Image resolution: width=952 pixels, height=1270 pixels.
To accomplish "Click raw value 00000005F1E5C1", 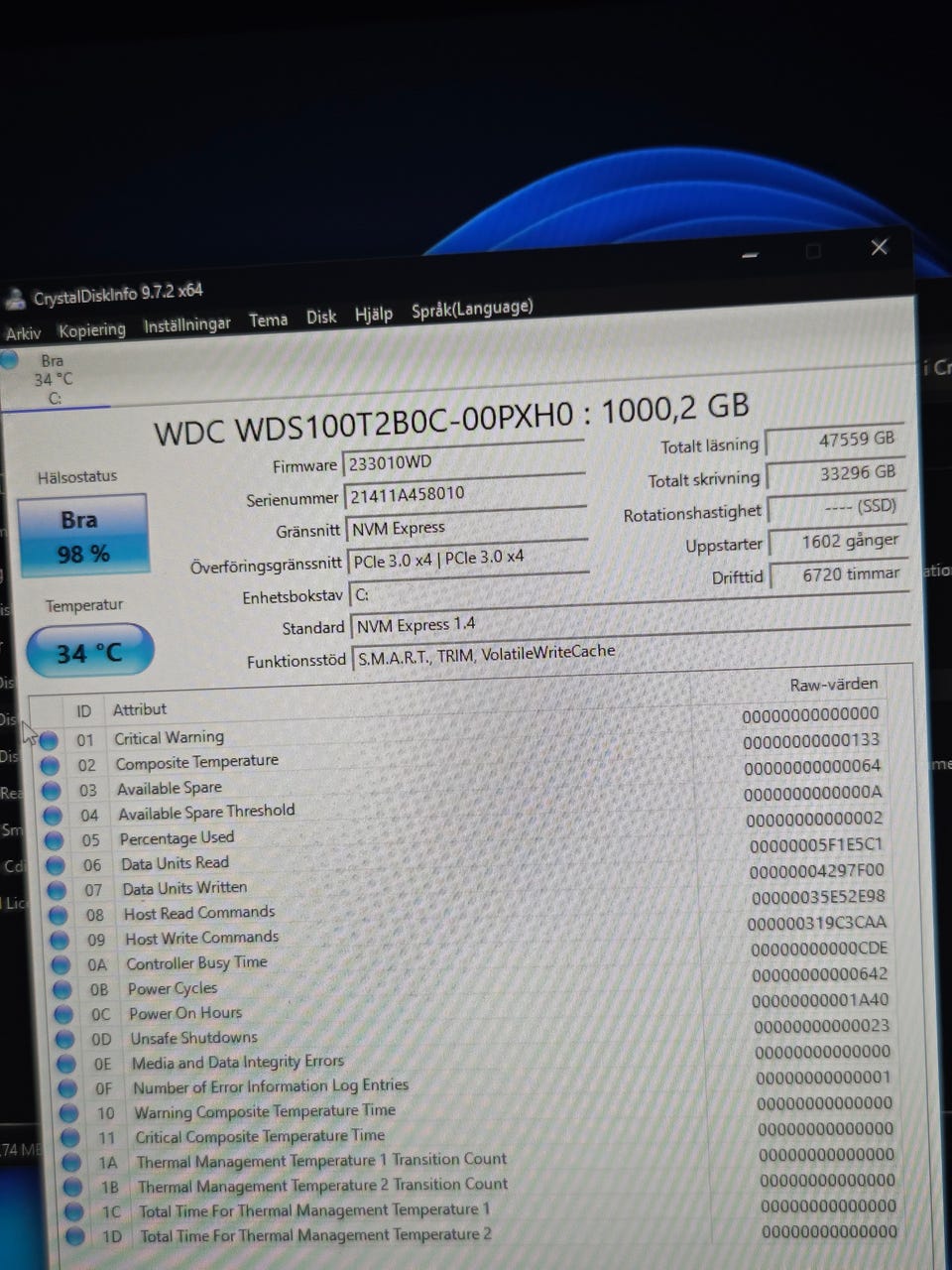I will [816, 844].
